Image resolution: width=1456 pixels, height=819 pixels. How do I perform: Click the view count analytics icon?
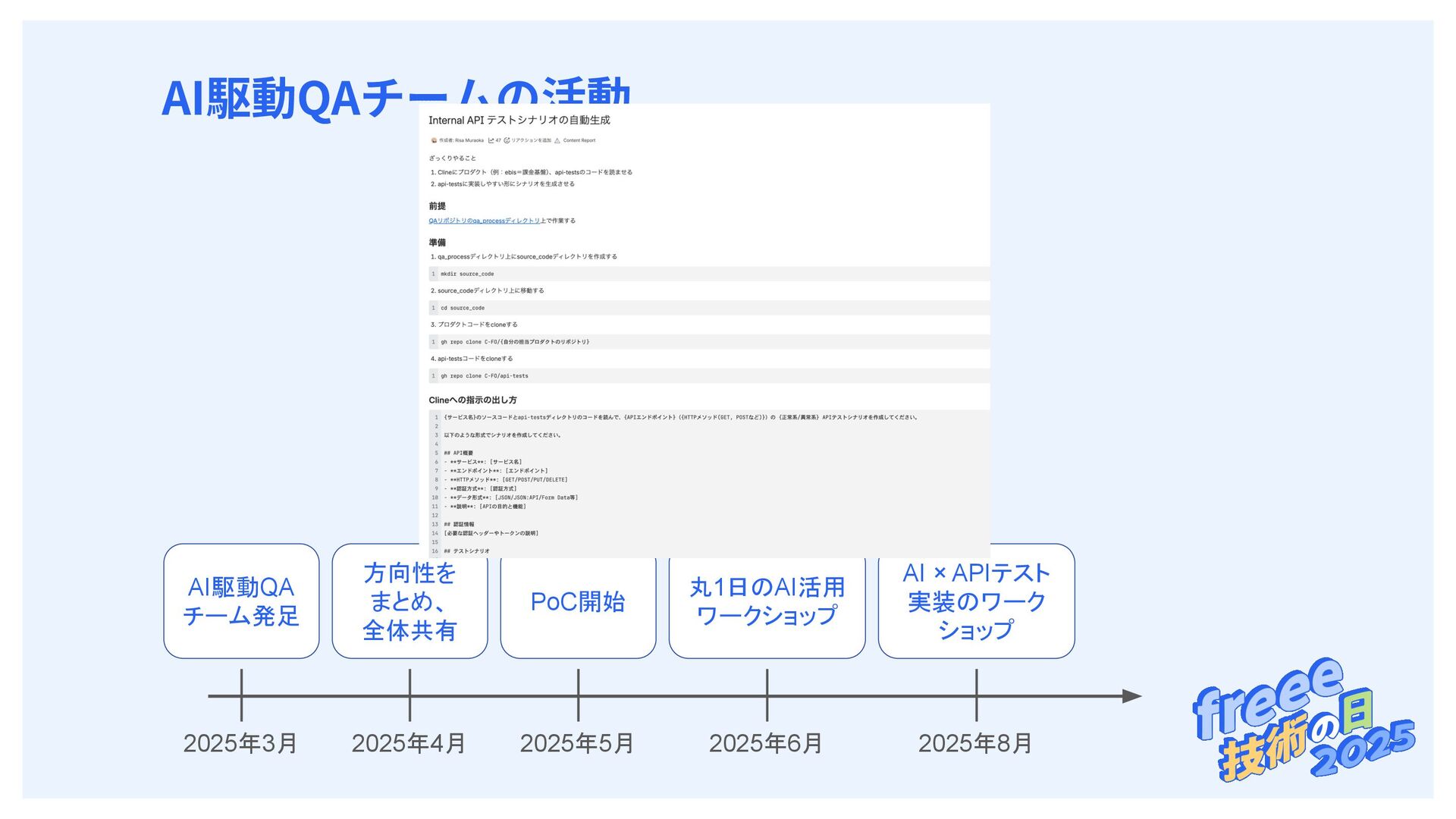pos(491,140)
